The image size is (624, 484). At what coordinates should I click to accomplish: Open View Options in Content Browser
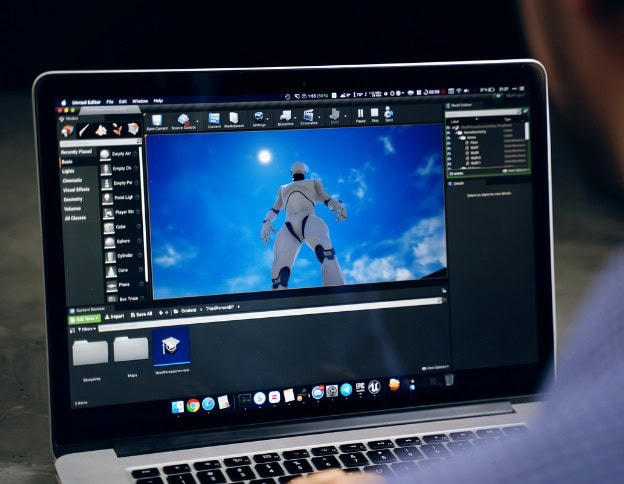[x=435, y=368]
